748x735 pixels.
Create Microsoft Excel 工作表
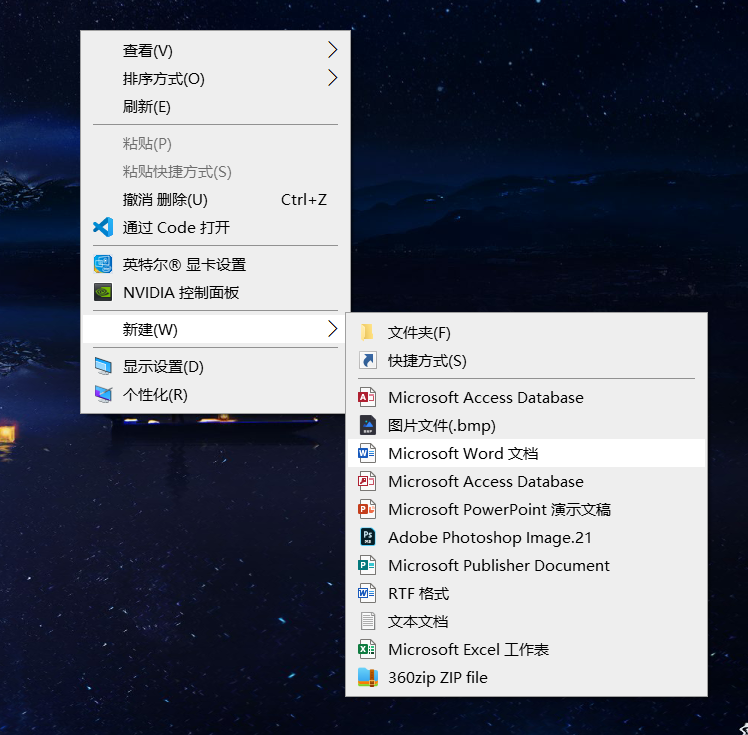pos(527,649)
